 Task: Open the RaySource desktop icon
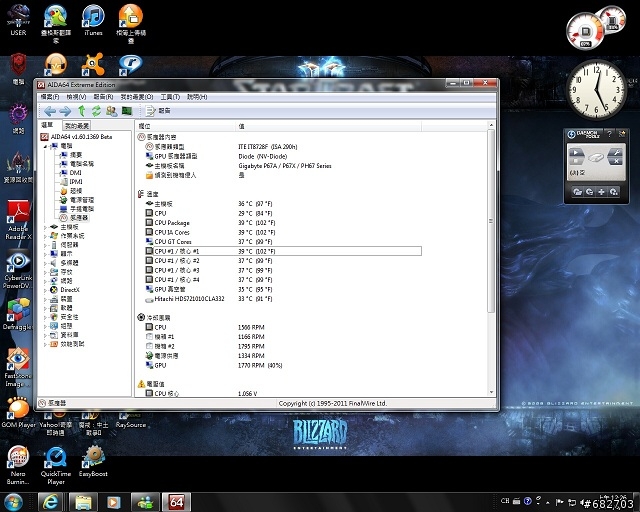pyautogui.click(x=131, y=421)
